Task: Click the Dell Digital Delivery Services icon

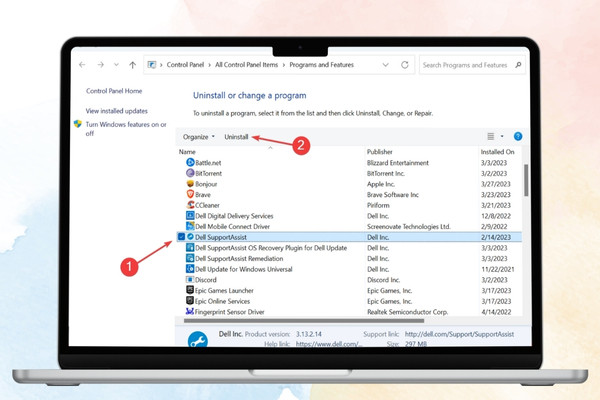Action: pos(190,216)
